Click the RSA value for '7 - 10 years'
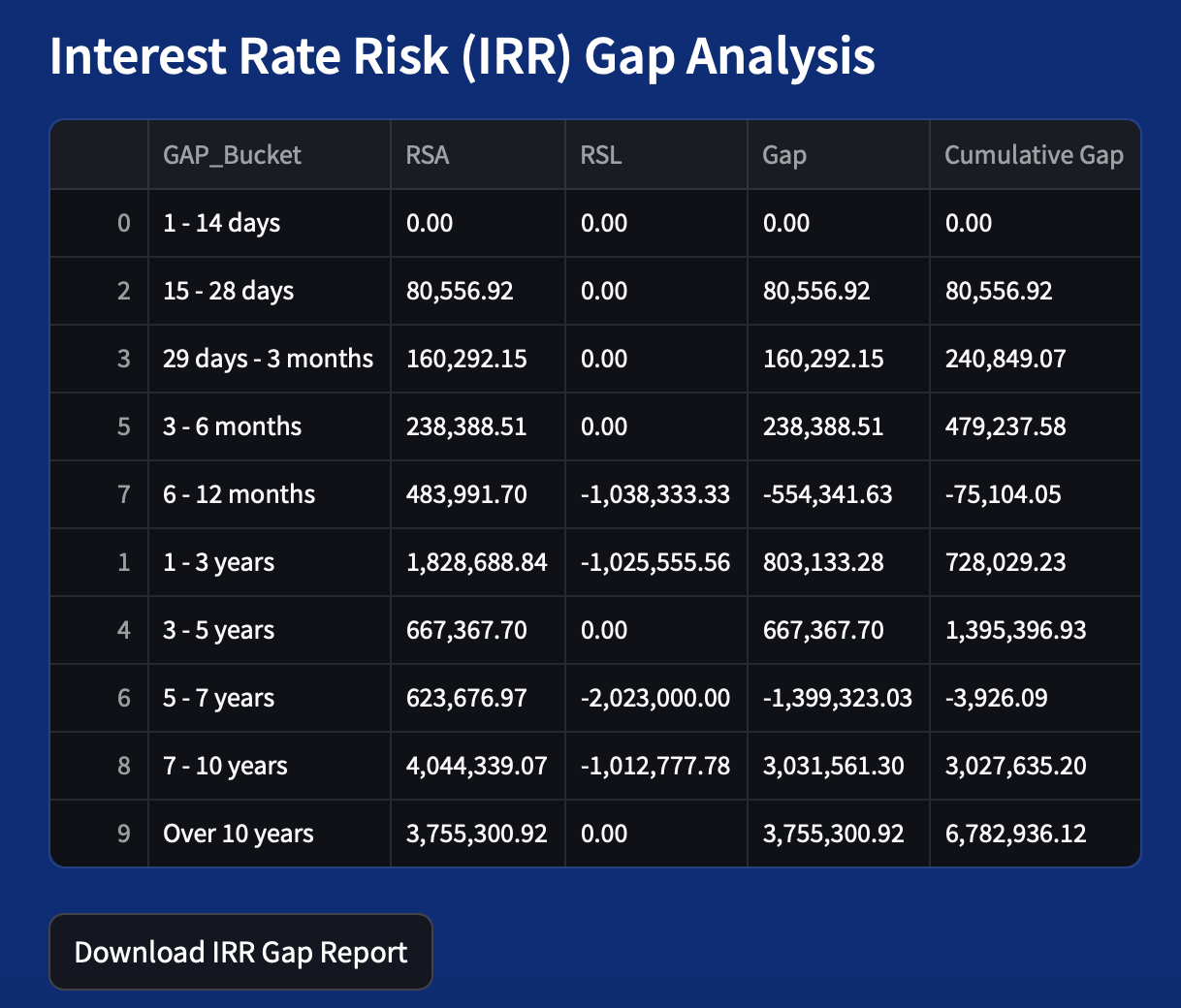Image resolution: width=1181 pixels, height=1008 pixels. (475, 765)
